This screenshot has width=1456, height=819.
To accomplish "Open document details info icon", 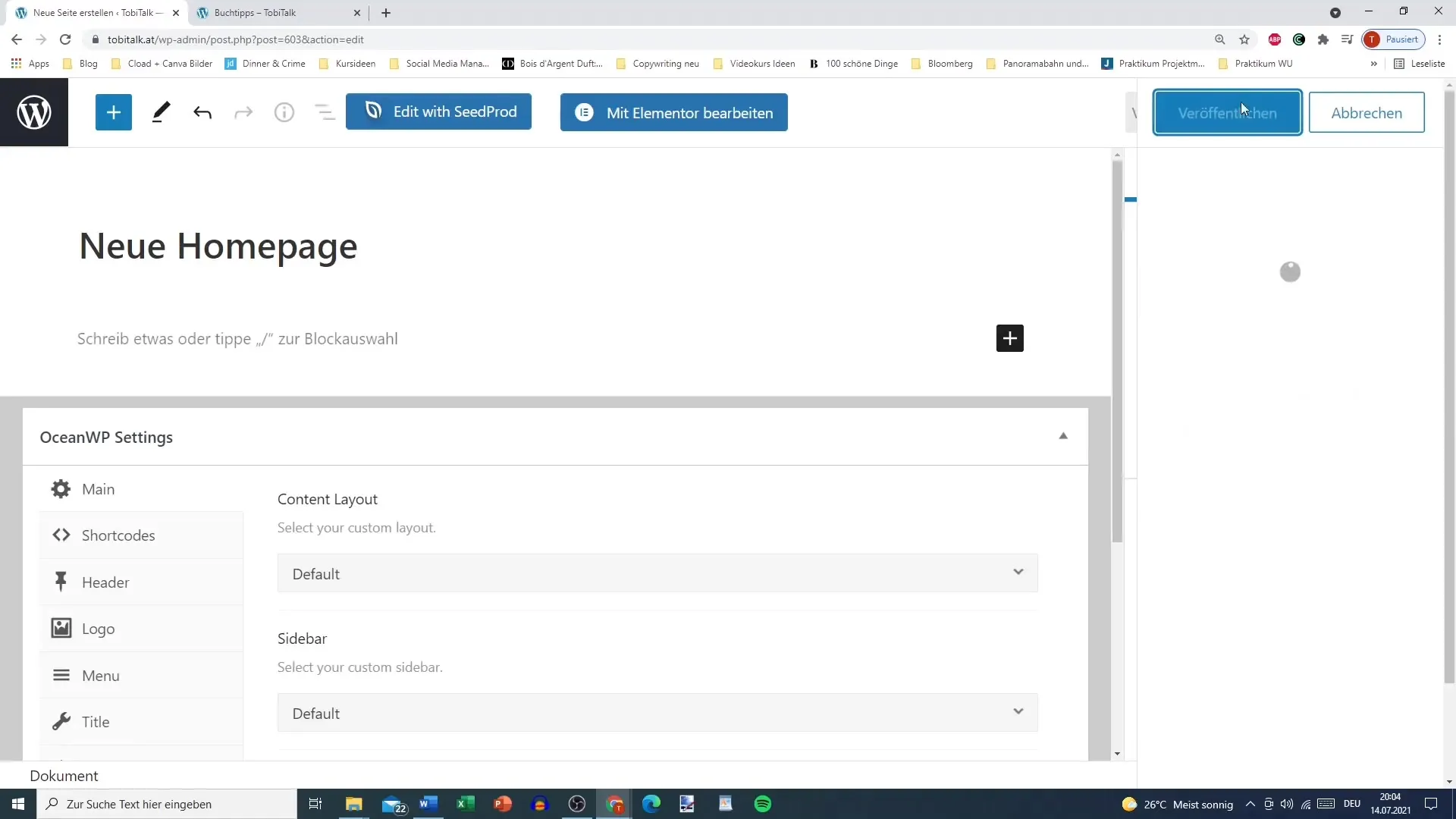I will (x=284, y=112).
